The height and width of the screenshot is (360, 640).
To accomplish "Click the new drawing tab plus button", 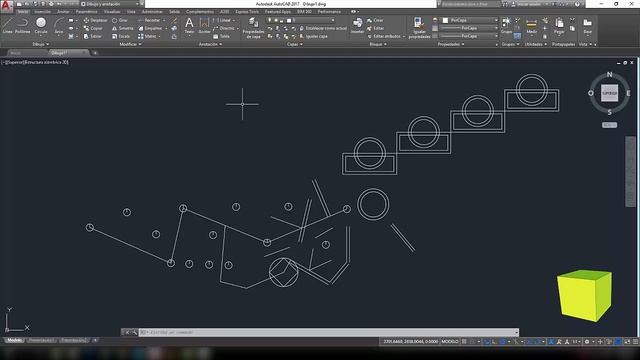I will [95, 53].
